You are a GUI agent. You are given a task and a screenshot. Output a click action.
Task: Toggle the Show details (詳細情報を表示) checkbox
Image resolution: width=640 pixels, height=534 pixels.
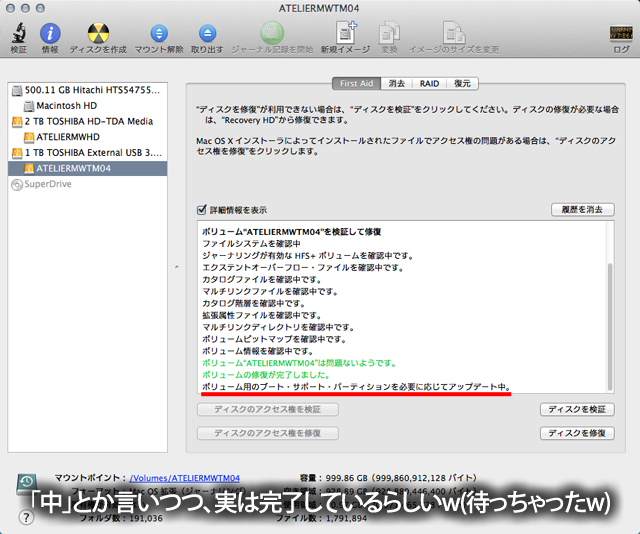click(x=202, y=210)
